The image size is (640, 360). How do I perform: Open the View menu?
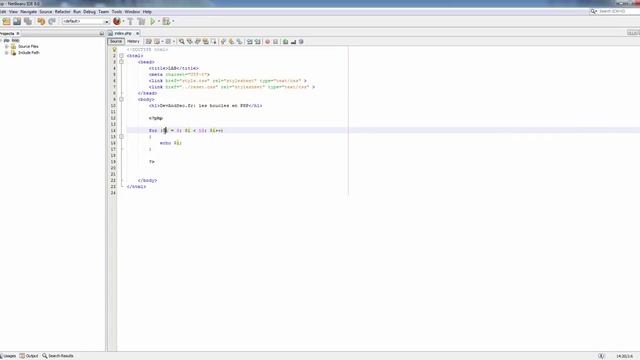pos(13,12)
